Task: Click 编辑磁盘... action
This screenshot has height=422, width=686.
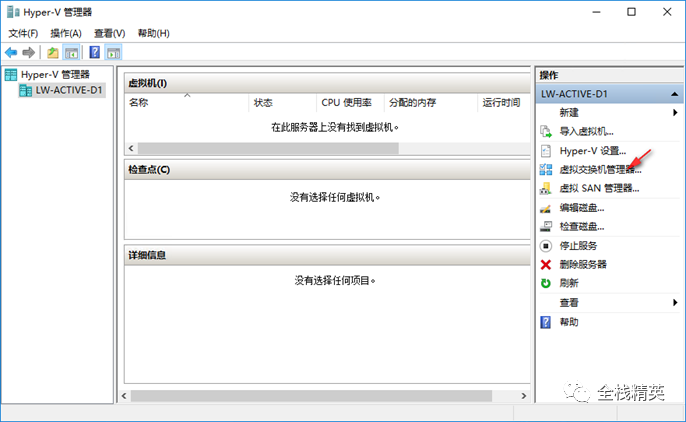Action: tap(582, 208)
